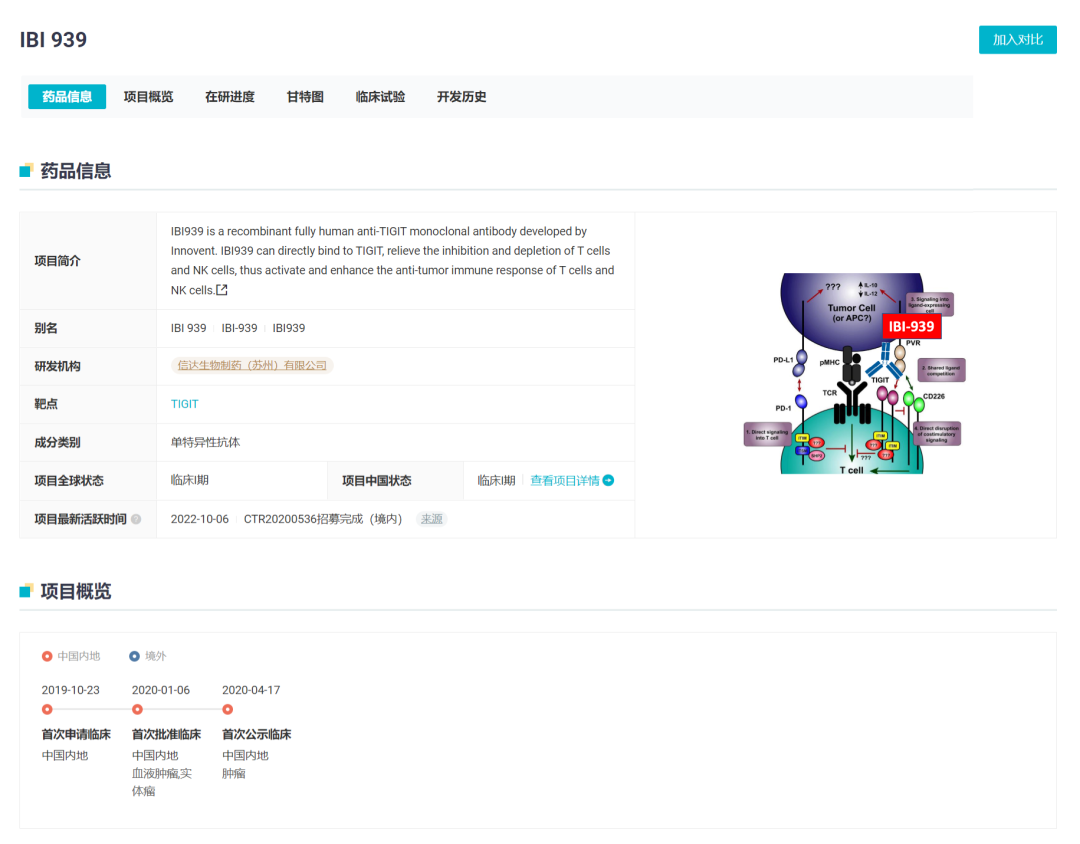Viewport: 1080px width, 844px height.
Task: Click arrow icon next to 查看项目详情
Action: (608, 480)
